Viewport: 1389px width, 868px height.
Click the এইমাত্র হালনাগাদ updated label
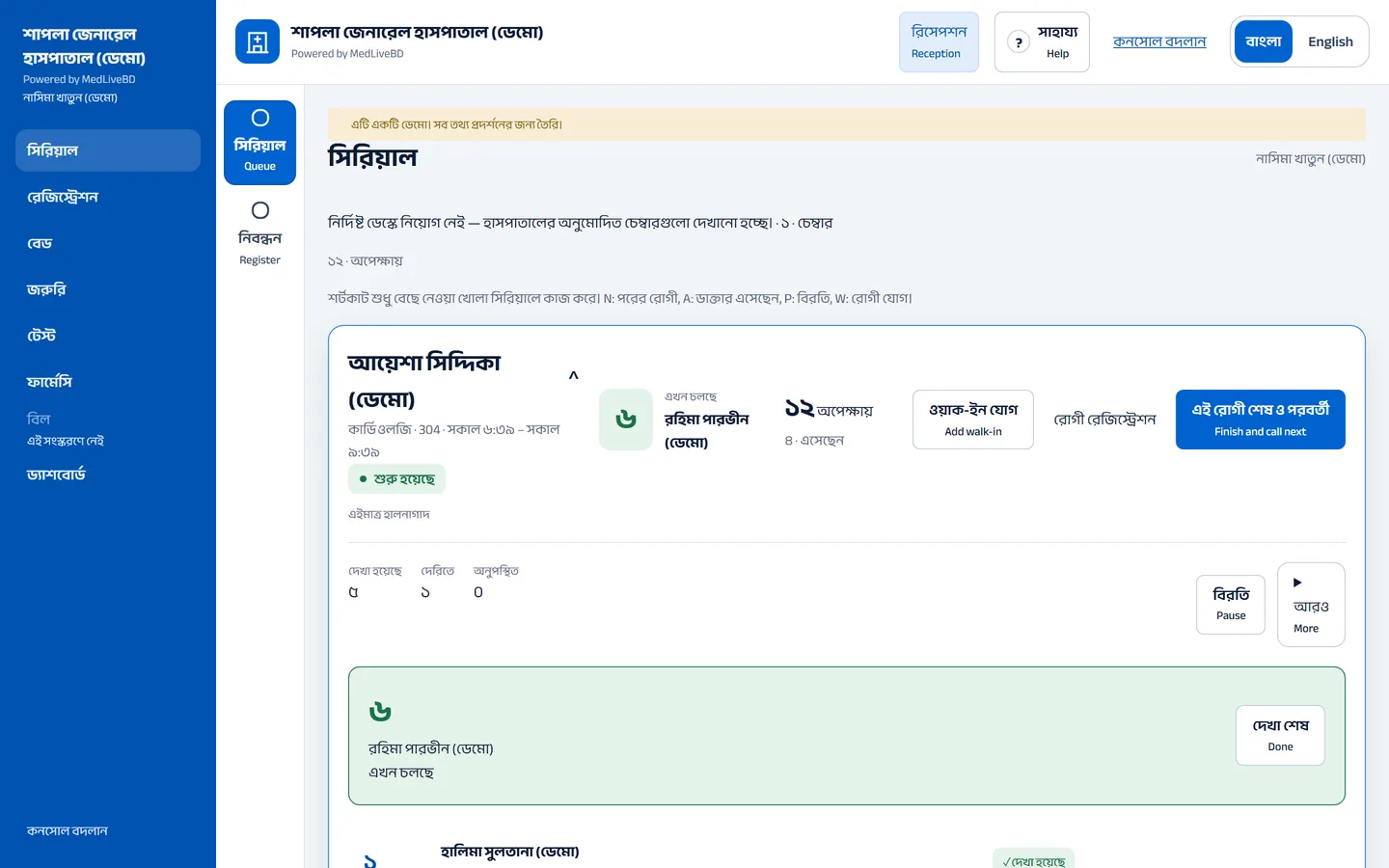point(389,514)
